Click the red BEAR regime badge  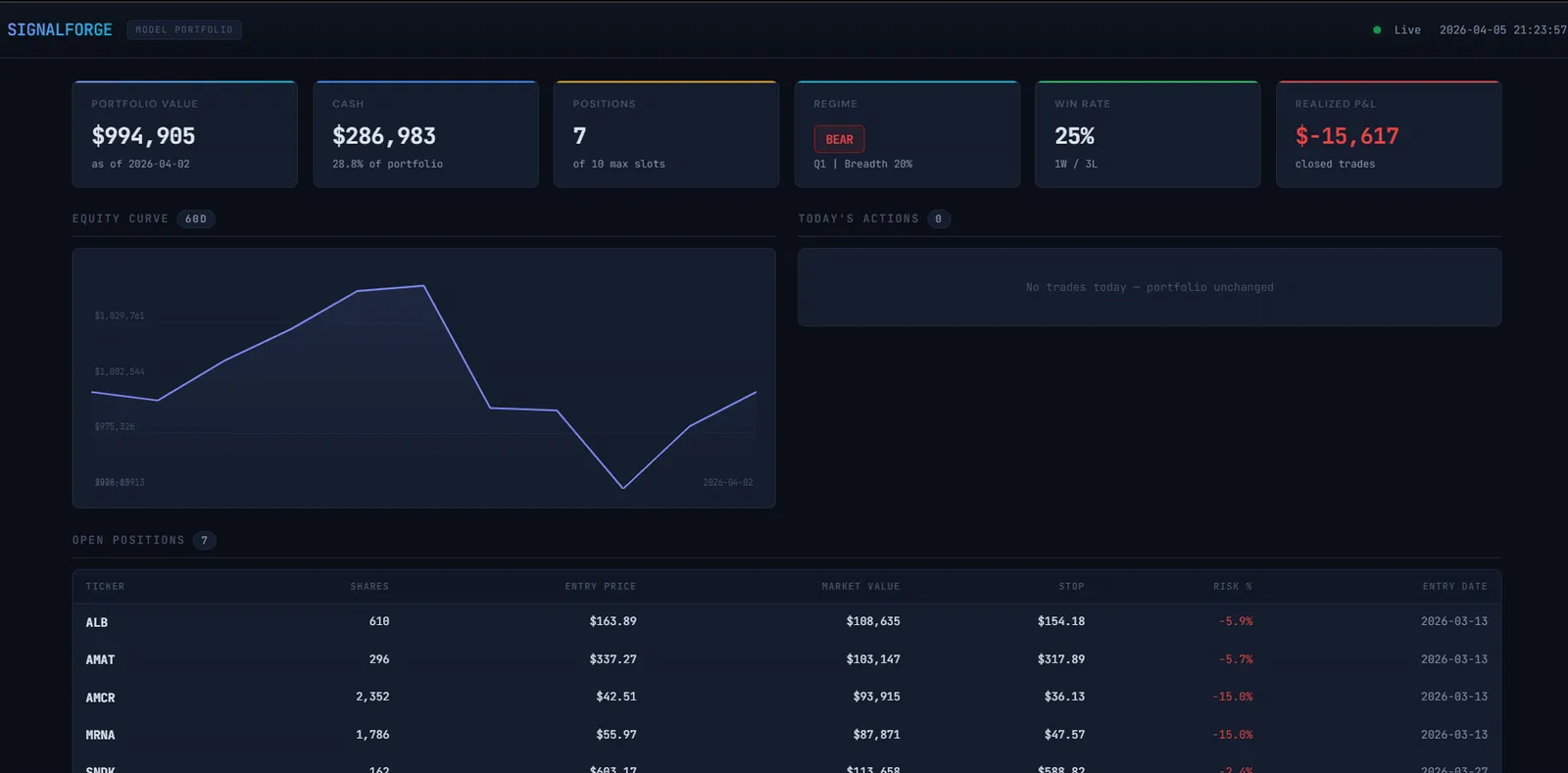click(x=839, y=139)
